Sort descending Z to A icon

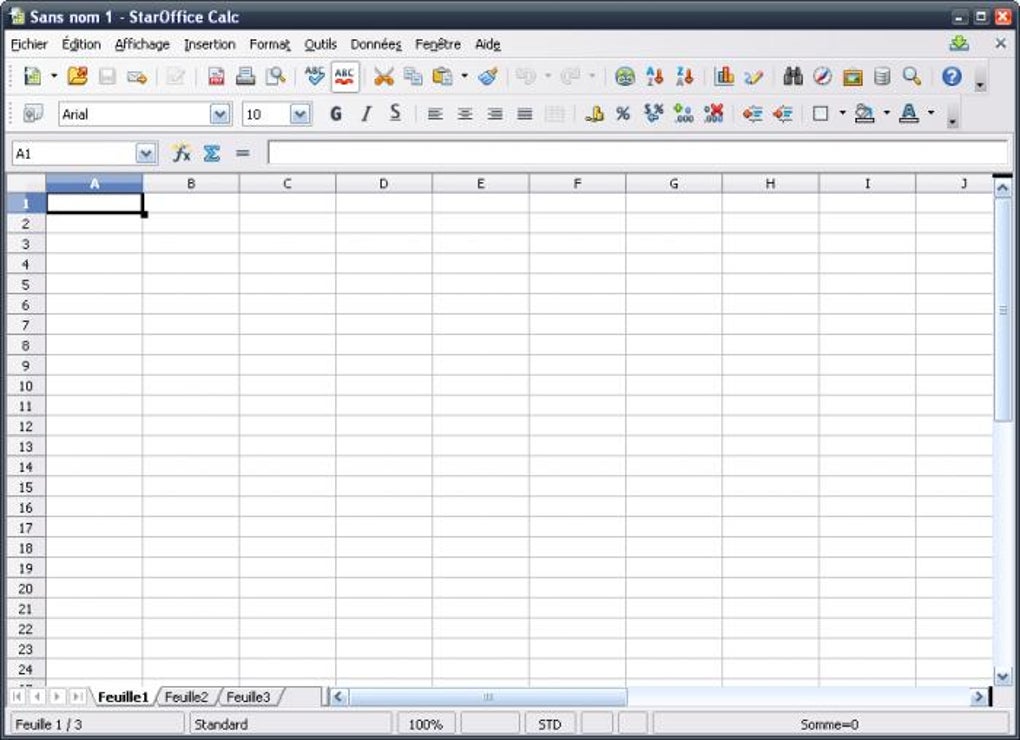(x=684, y=77)
